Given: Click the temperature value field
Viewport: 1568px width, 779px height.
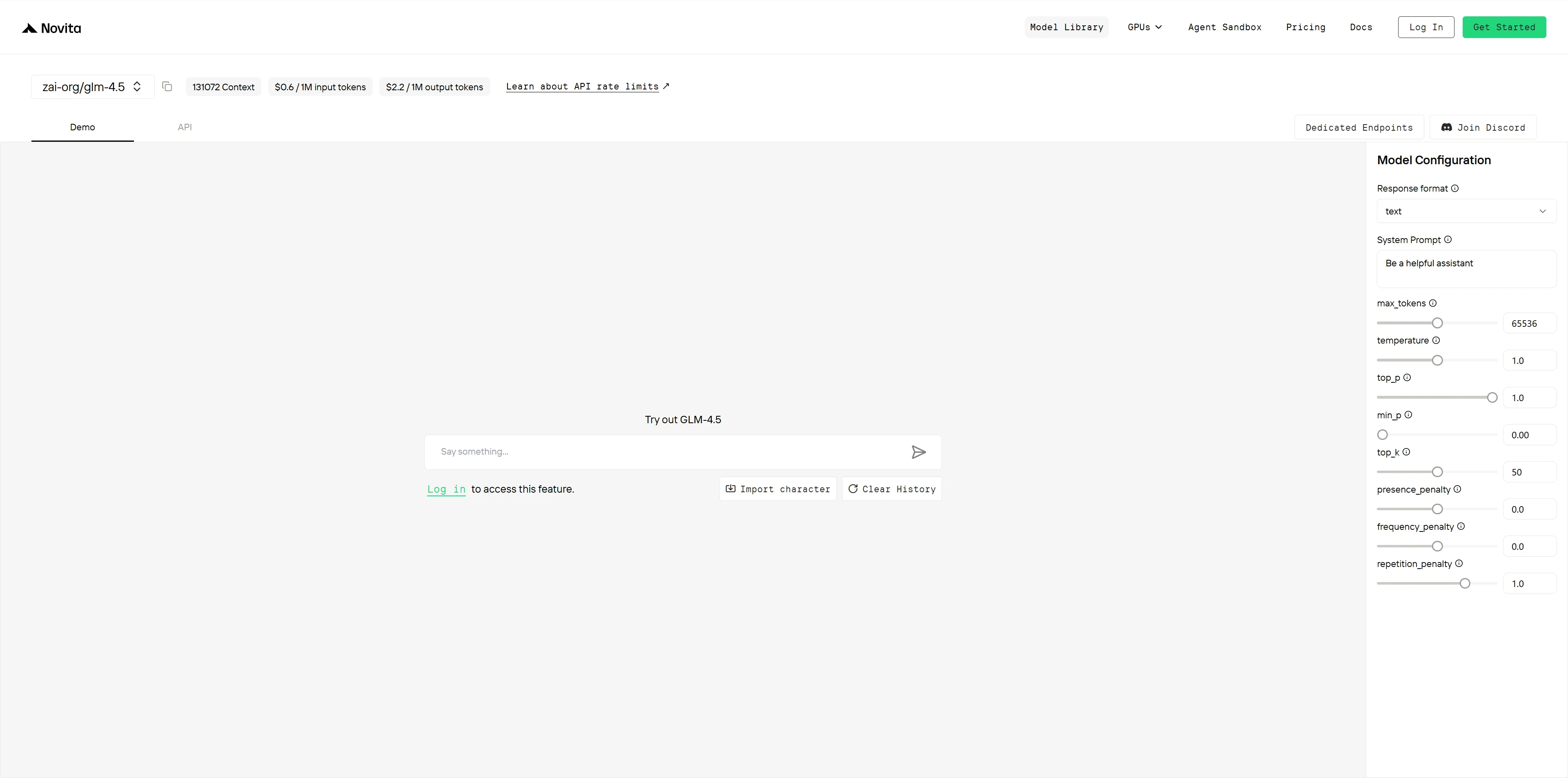Looking at the screenshot, I should tap(1529, 361).
